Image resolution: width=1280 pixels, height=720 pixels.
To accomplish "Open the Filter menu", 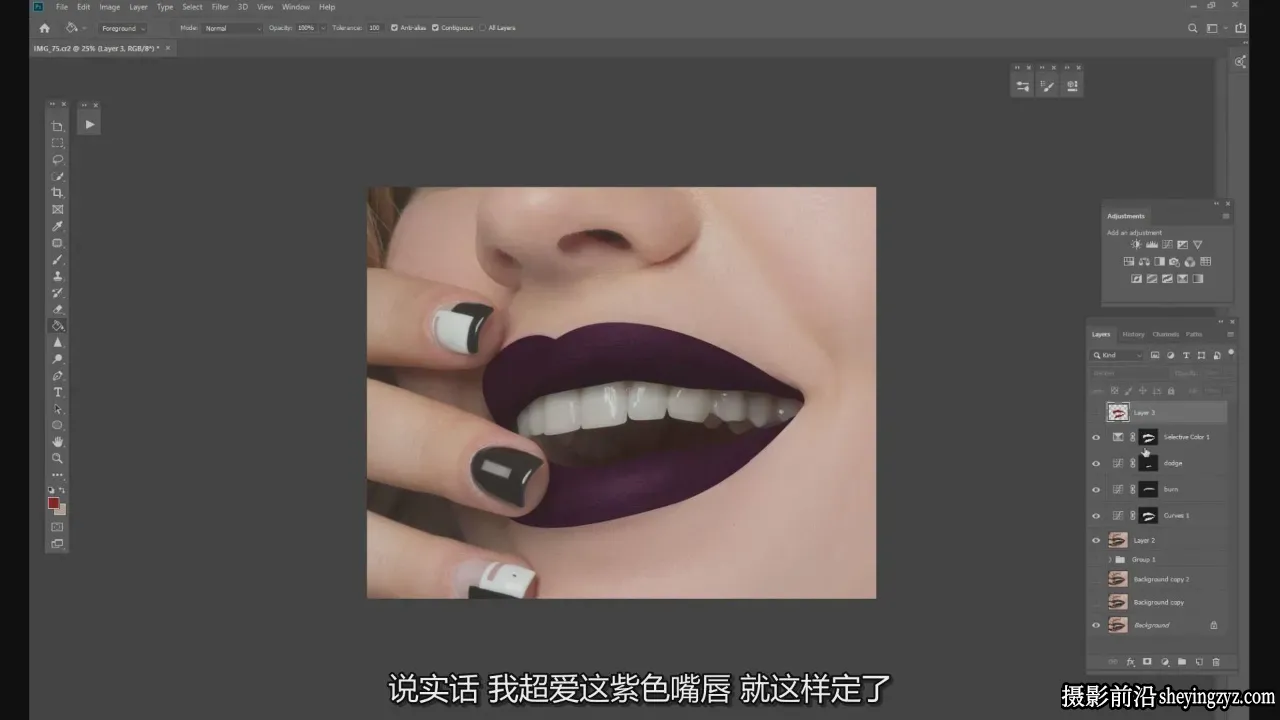I will click(220, 7).
